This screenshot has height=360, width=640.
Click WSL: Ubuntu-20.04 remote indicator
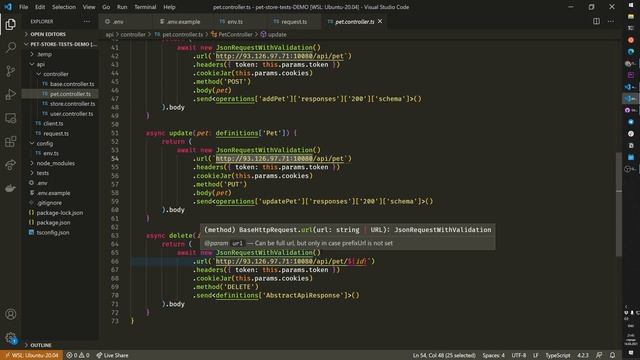tap(31, 355)
